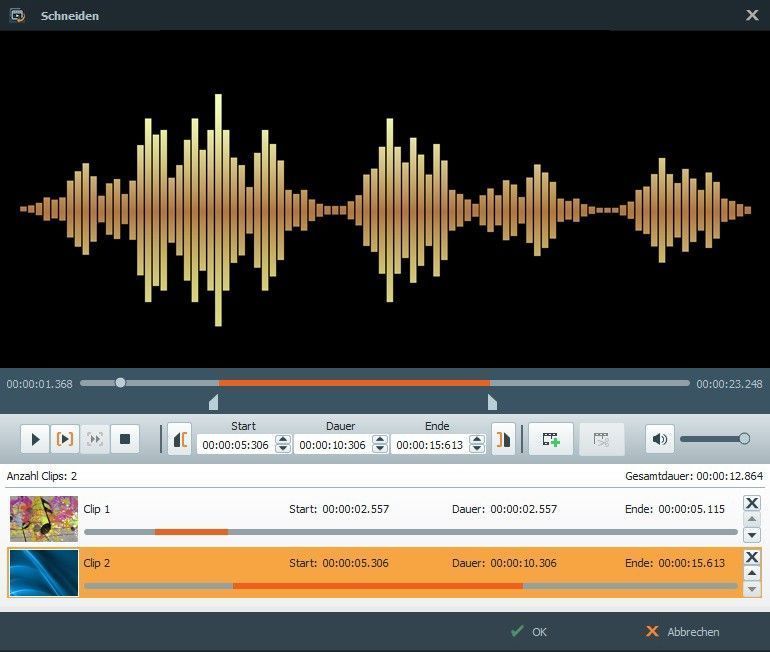Remove Clip 2 using its X button
Image resolution: width=770 pixels, height=652 pixels.
click(752, 557)
